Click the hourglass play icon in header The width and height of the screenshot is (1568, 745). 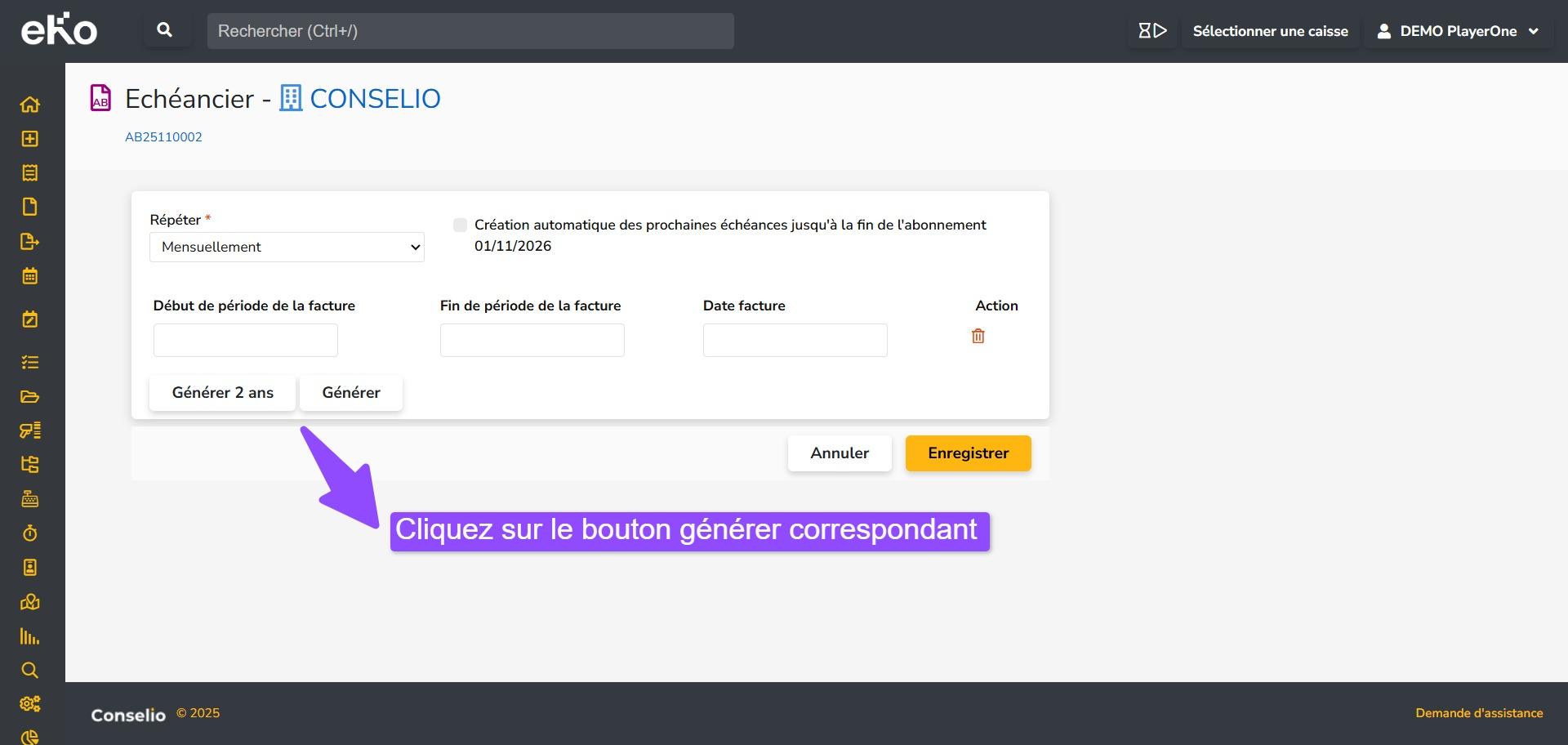[x=1152, y=31]
